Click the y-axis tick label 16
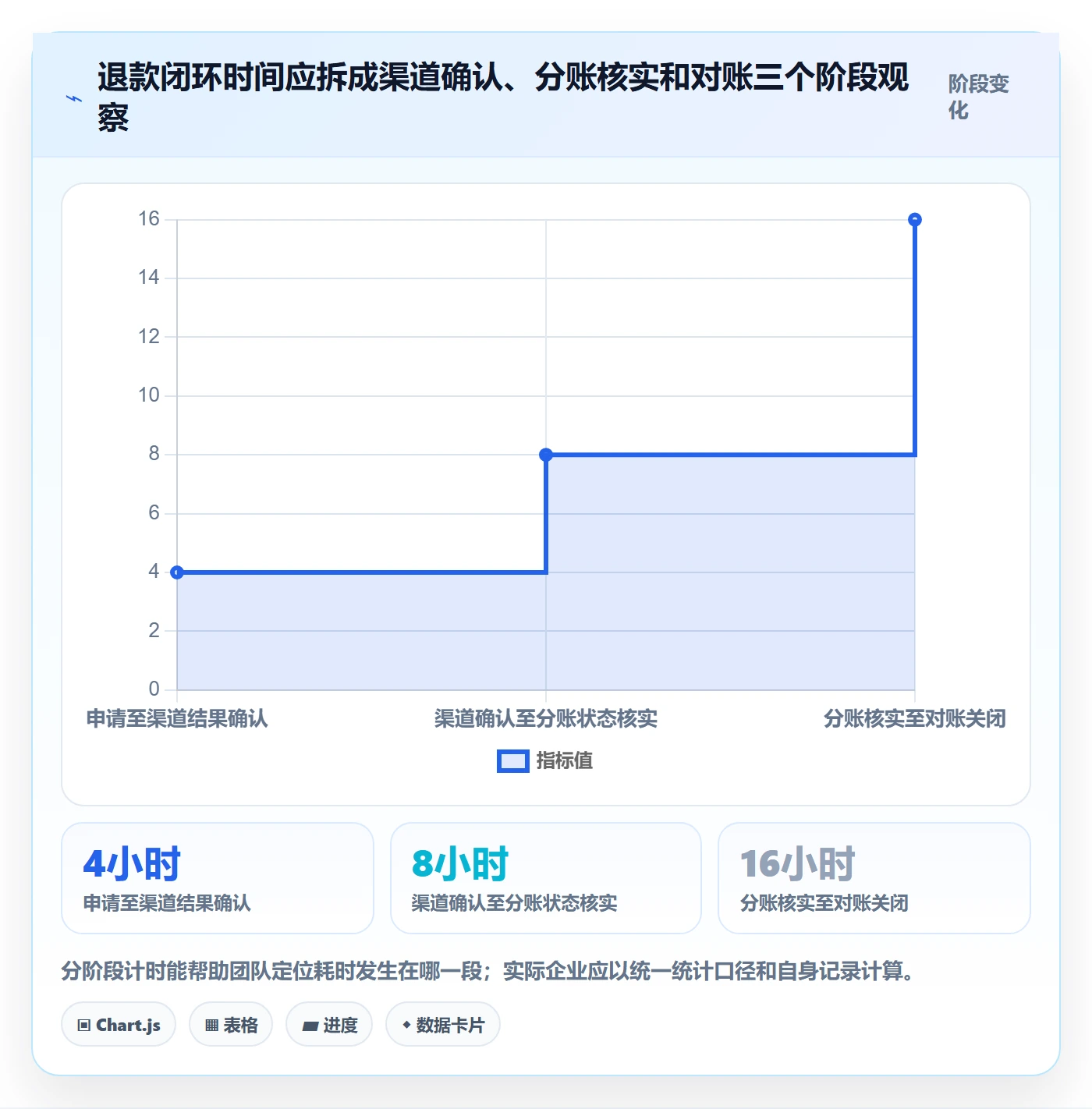This screenshot has width=1092, height=1109. (149, 219)
